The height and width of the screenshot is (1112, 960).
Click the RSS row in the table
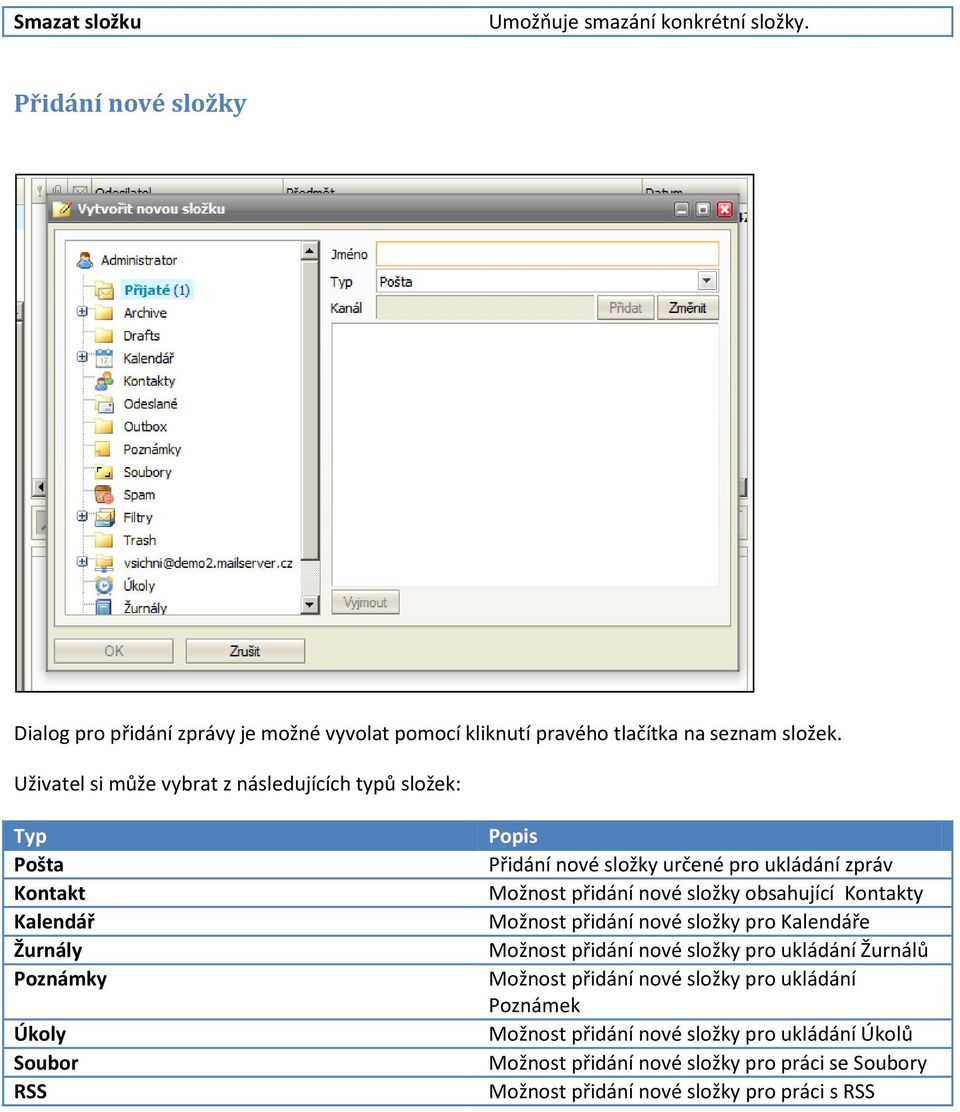[477, 1091]
